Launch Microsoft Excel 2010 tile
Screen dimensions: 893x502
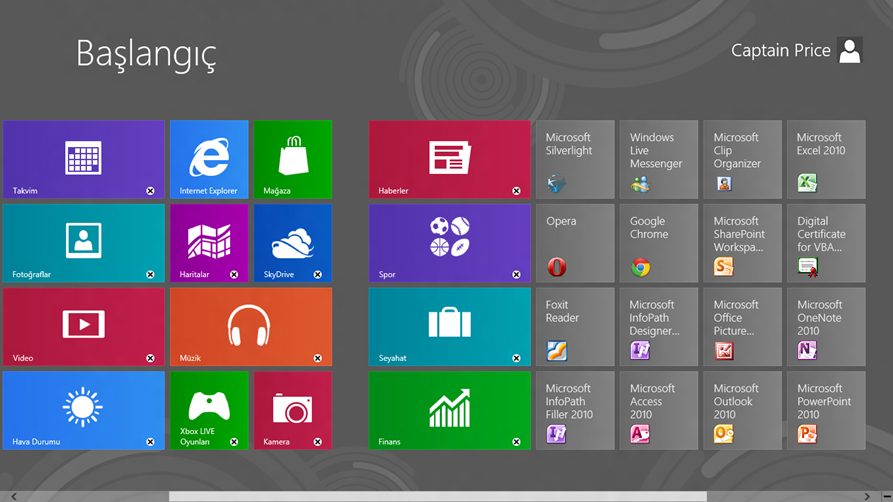pos(826,160)
